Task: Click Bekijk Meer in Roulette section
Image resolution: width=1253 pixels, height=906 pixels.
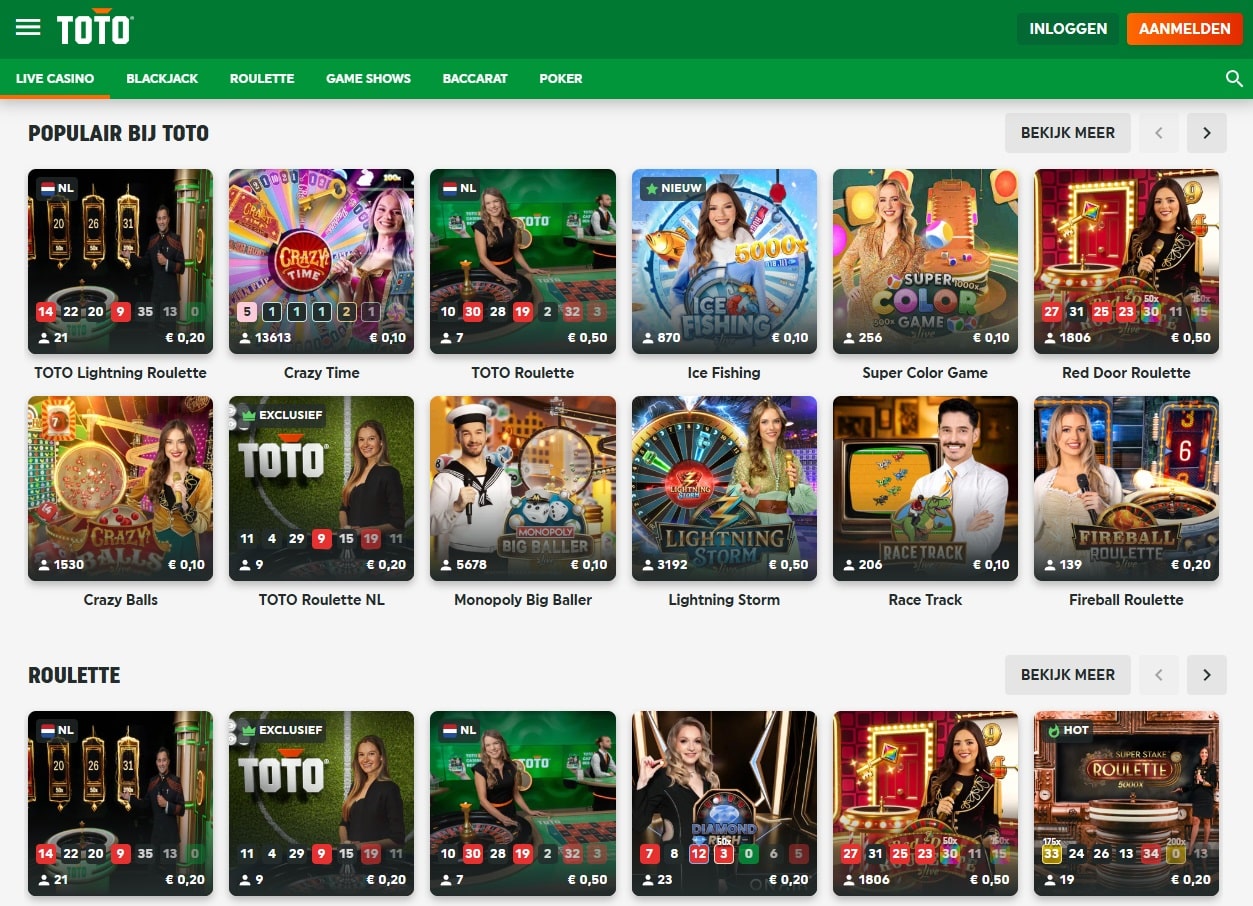Action: pyautogui.click(x=1067, y=675)
